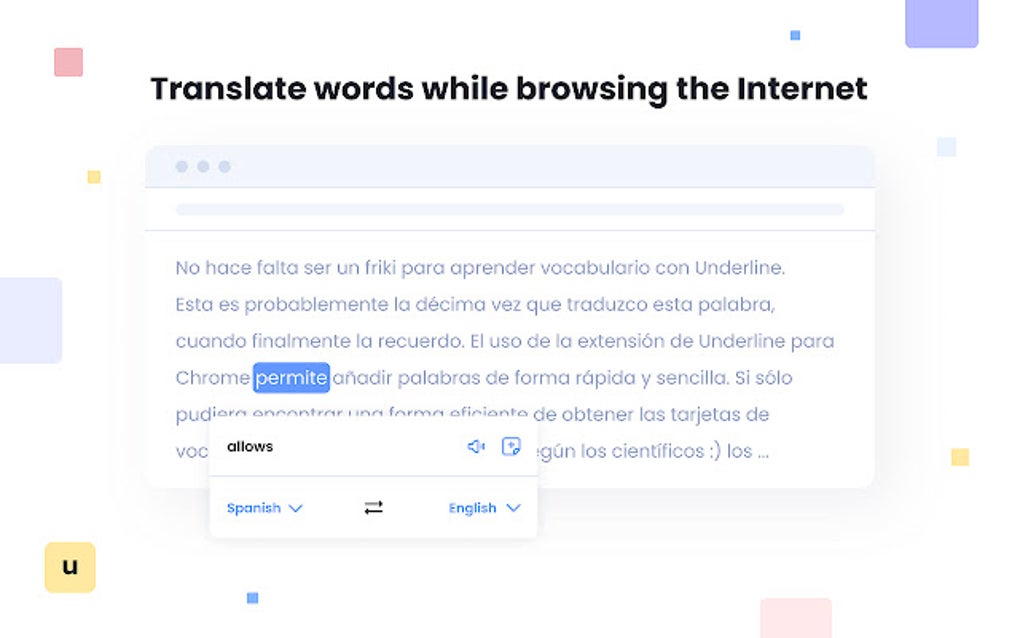Expand the chevron next to "Spanish"
1020x638 pixels.
[x=296, y=508]
